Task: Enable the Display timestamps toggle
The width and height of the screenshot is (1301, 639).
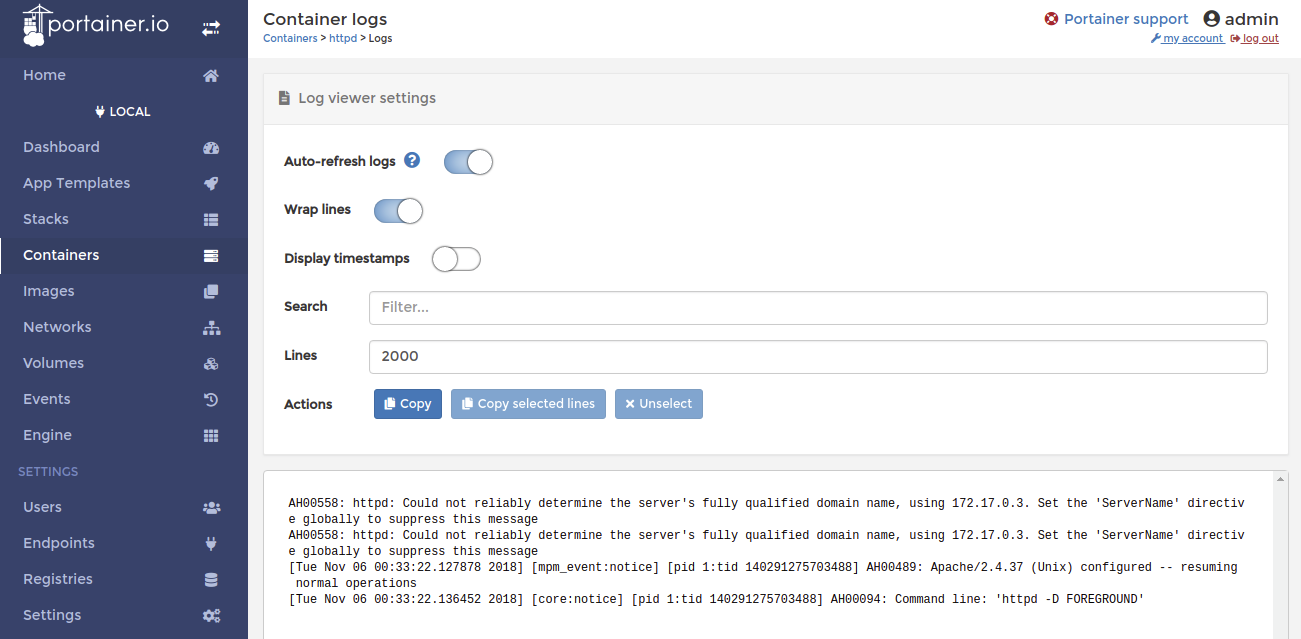Action: pyautogui.click(x=456, y=259)
